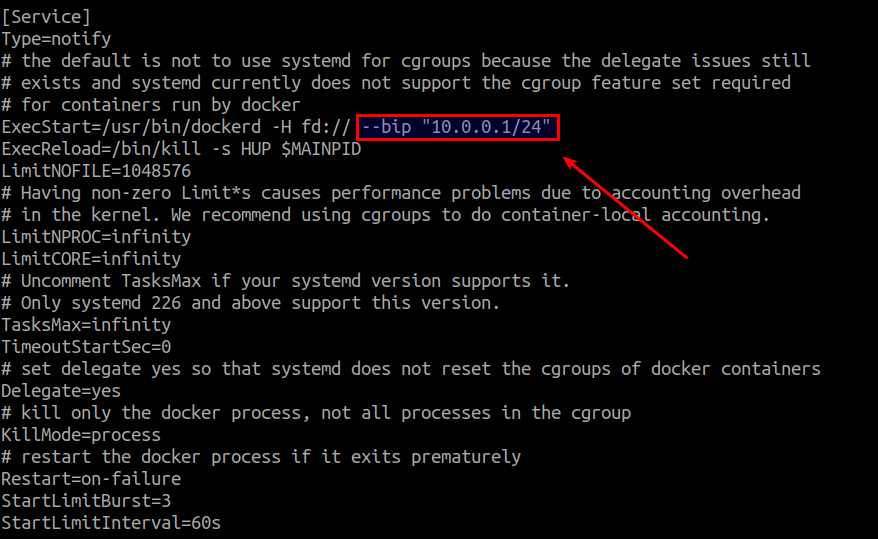Click the [Service] section header line
The width and height of the screenshot is (878, 539).
coord(45,17)
